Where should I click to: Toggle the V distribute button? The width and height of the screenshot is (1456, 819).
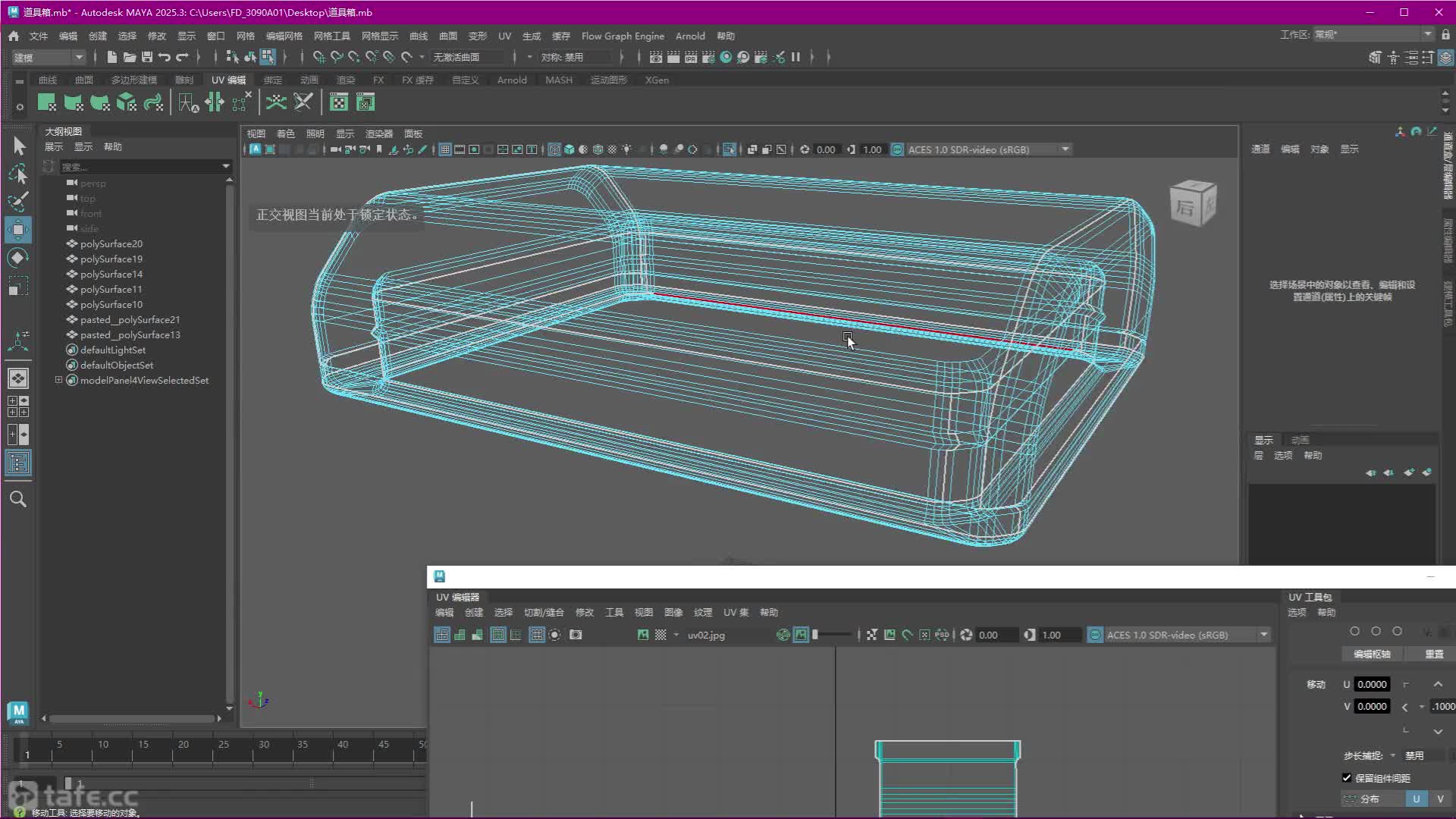1440,799
